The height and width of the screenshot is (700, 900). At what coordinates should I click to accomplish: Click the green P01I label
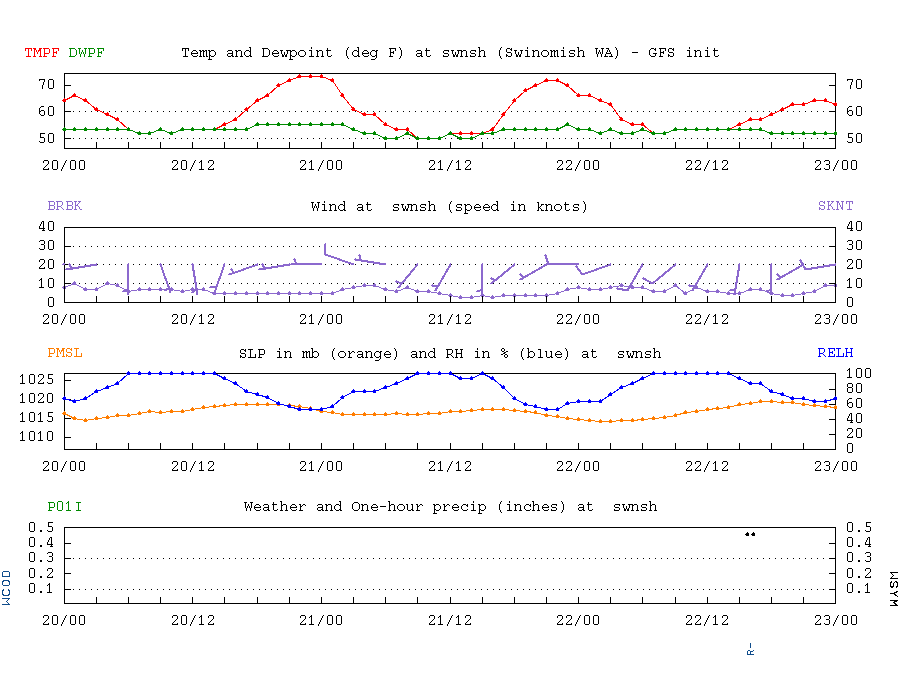pos(64,507)
